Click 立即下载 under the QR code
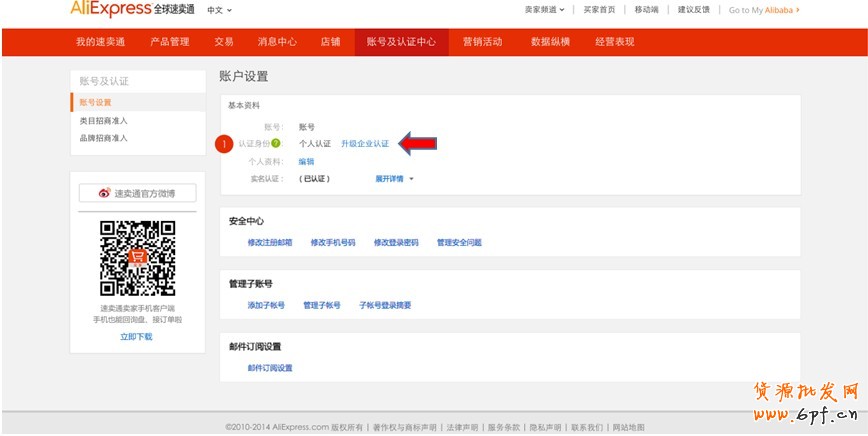Image resolution: width=868 pixels, height=436 pixels. click(136, 337)
